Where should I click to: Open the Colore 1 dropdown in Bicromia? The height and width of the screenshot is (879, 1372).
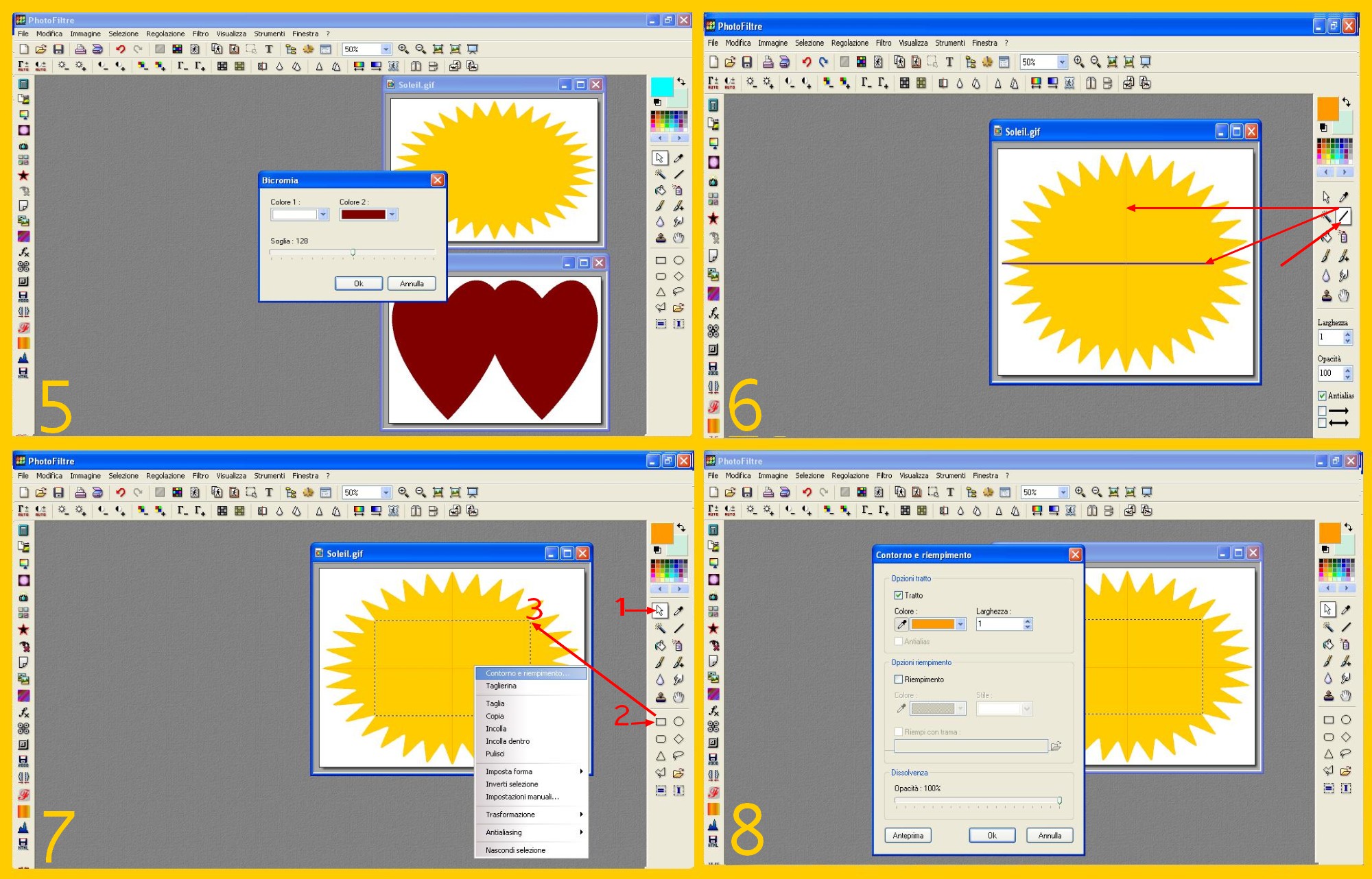pos(323,215)
